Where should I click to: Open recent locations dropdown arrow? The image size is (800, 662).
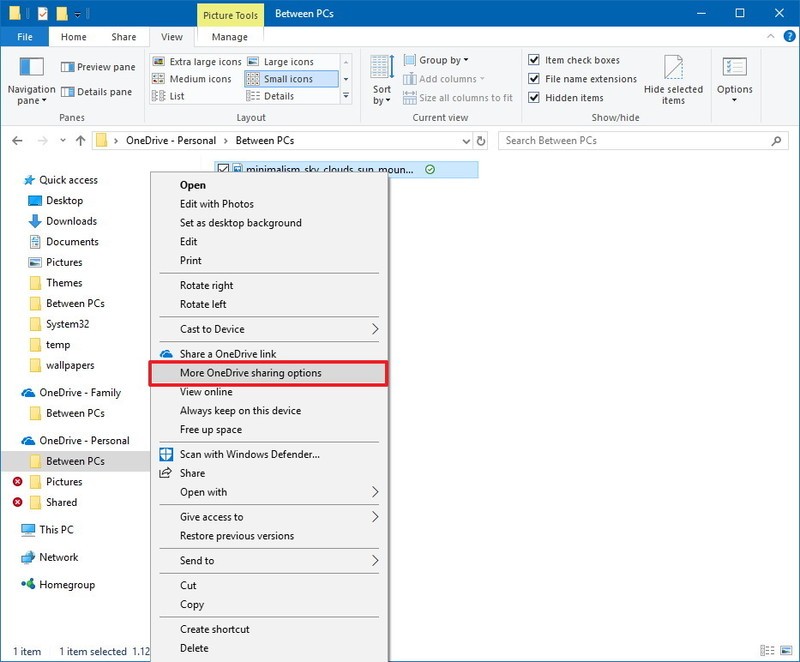[62, 140]
